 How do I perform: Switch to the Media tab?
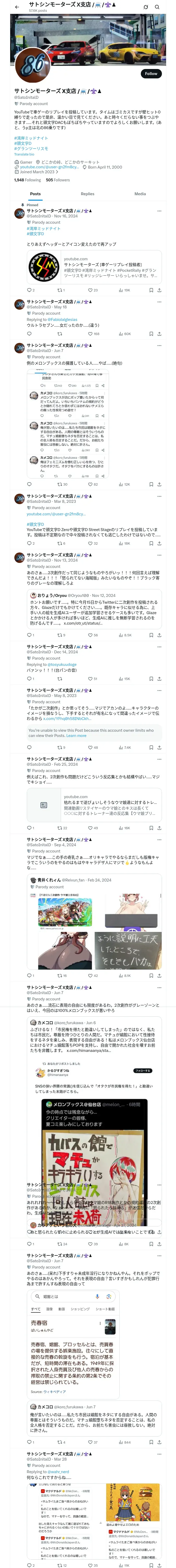(x=140, y=194)
